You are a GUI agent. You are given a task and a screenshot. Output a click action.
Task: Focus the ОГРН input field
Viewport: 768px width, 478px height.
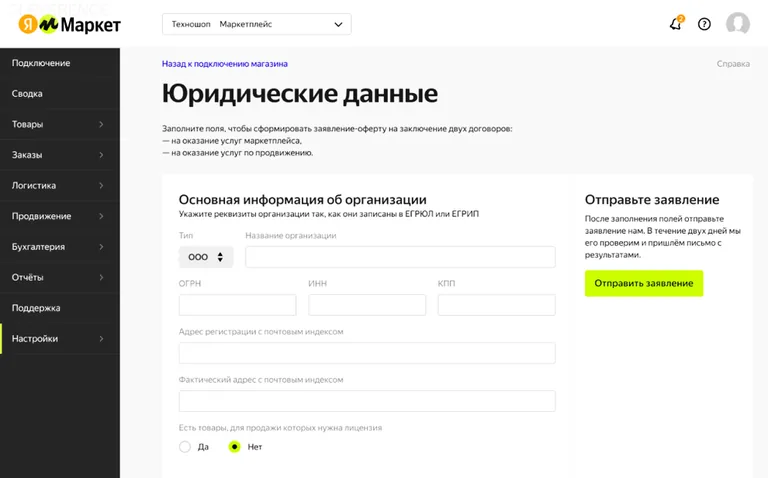tap(238, 305)
